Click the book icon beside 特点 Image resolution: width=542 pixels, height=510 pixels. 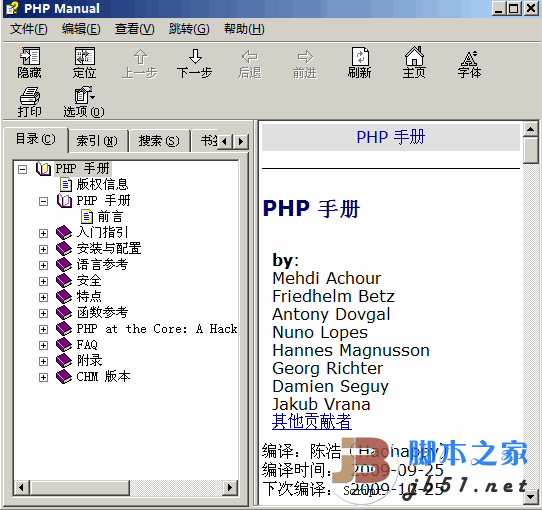64,296
